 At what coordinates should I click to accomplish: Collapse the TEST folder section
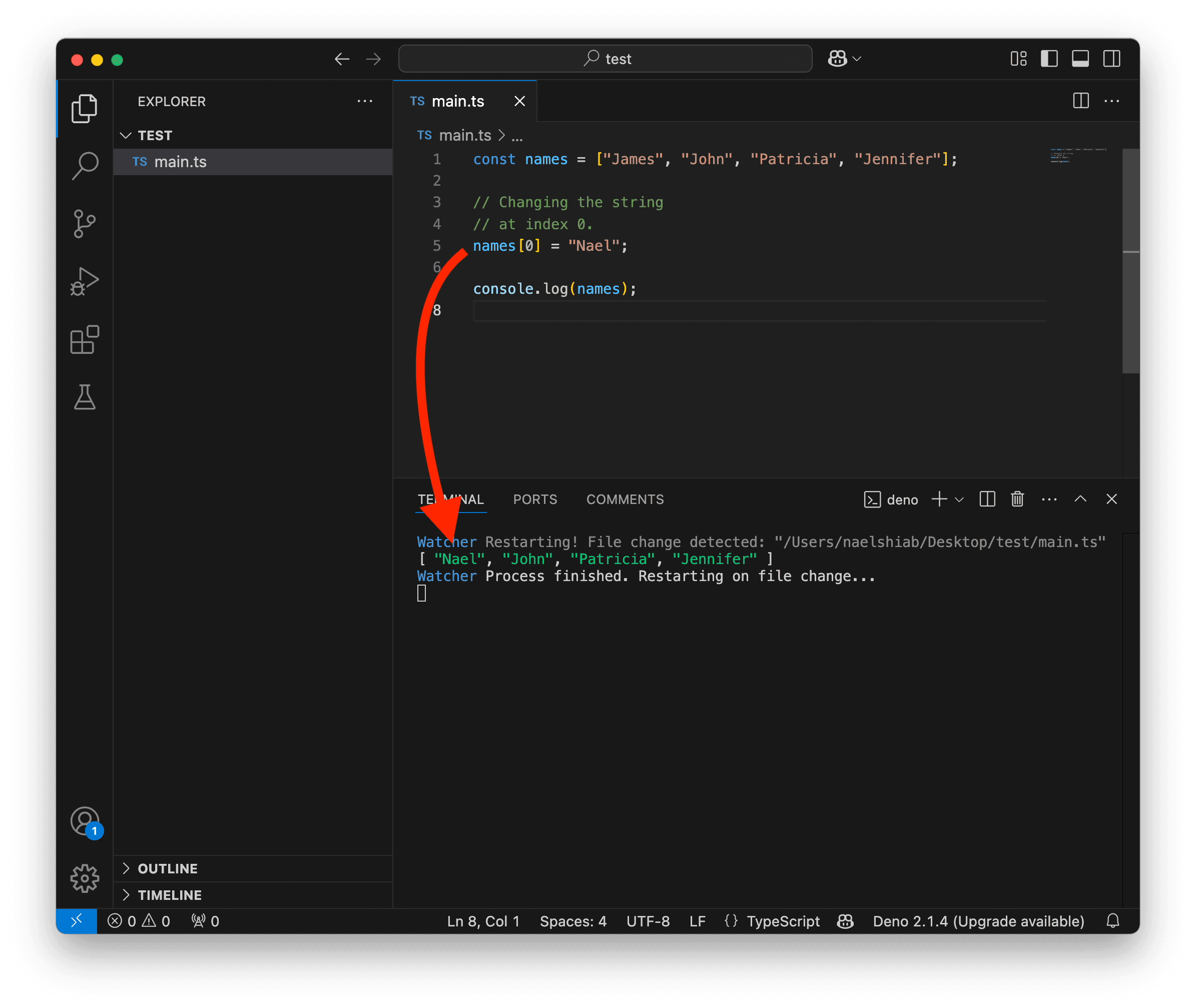tap(253, 136)
